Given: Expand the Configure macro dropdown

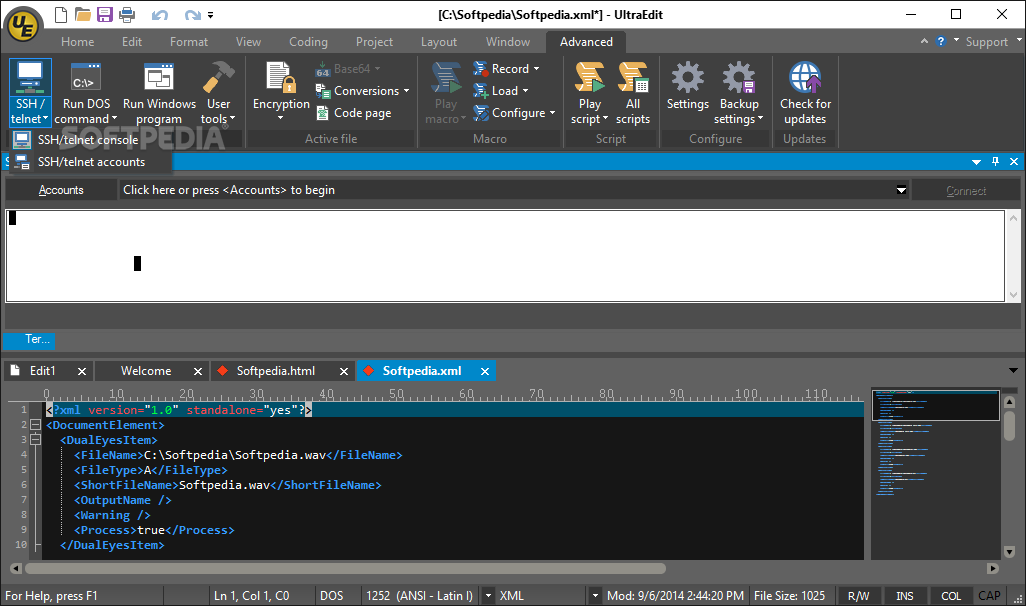Looking at the screenshot, I should click(x=552, y=113).
